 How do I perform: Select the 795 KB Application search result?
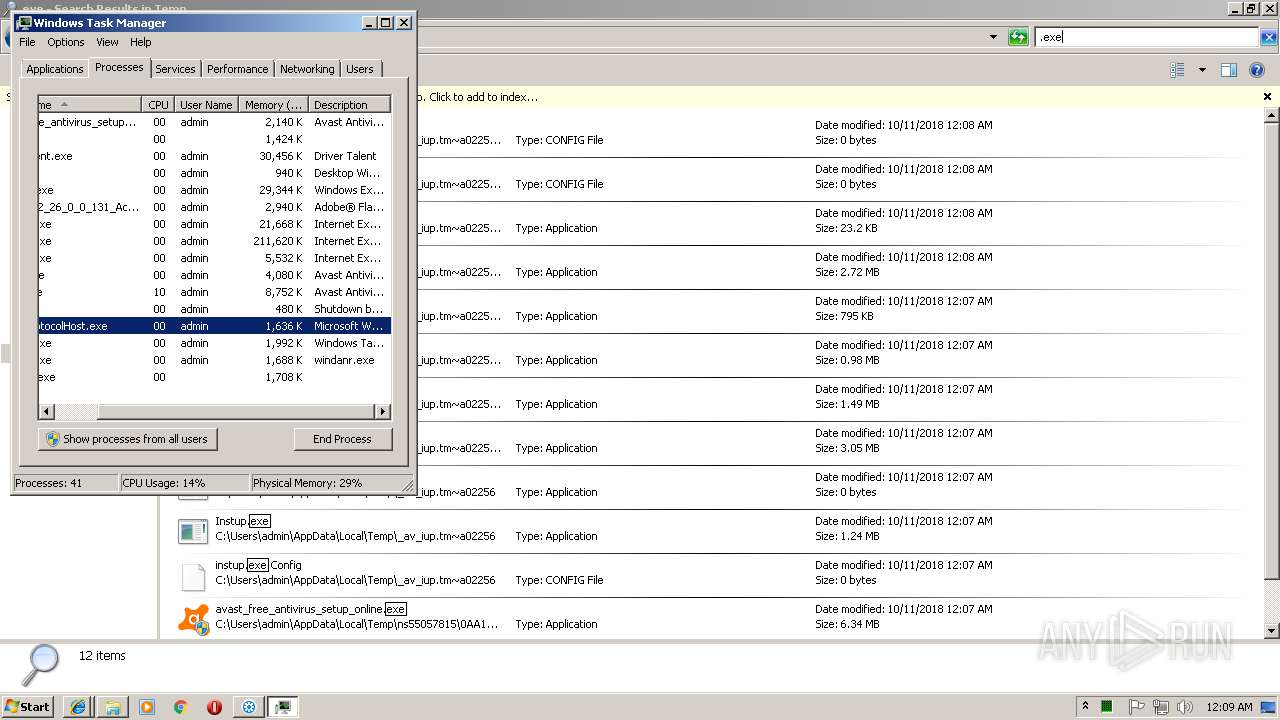pyautogui.click(x=712, y=312)
